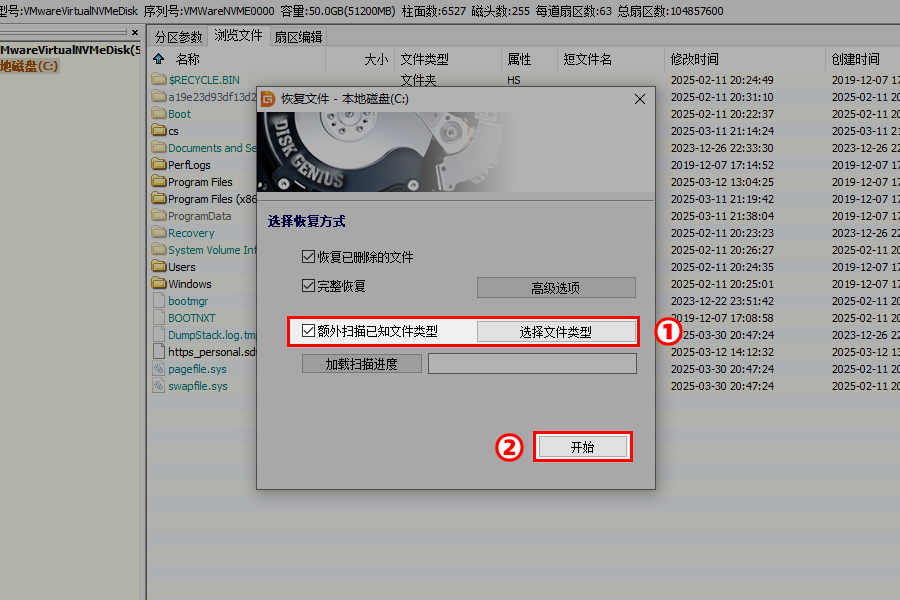Click modified time 2025-03-12 13:04:25
This screenshot has width=900, height=600.
click(722, 182)
